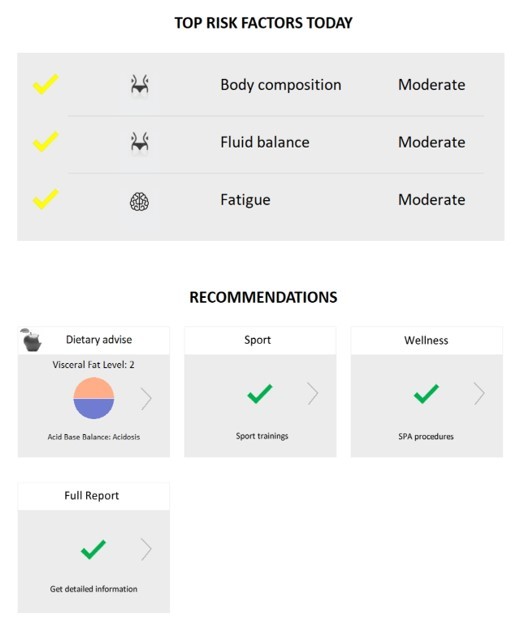Toggle yellow checkmark for Fatigue row
The height and width of the screenshot is (632, 523).
click(46, 199)
